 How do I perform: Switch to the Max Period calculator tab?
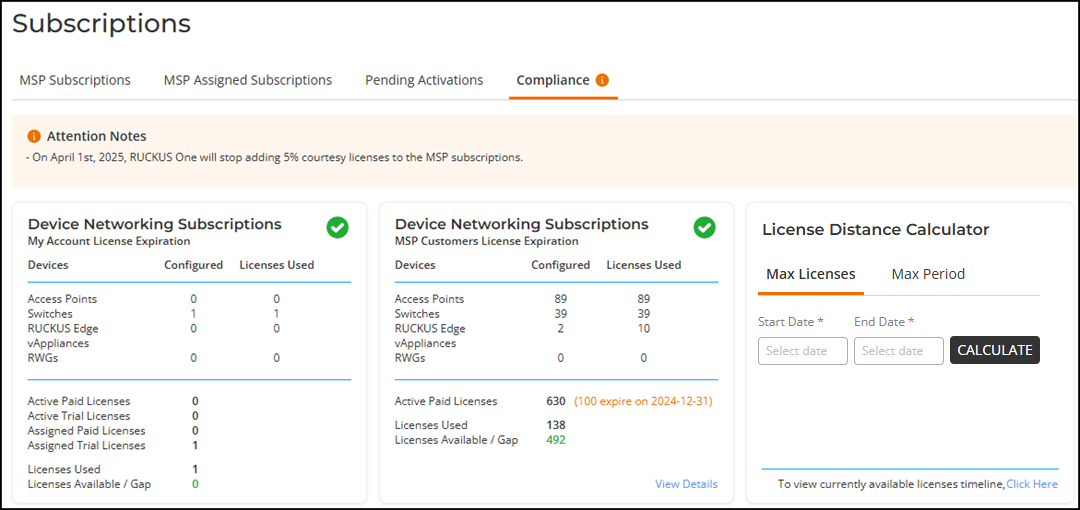tap(927, 274)
